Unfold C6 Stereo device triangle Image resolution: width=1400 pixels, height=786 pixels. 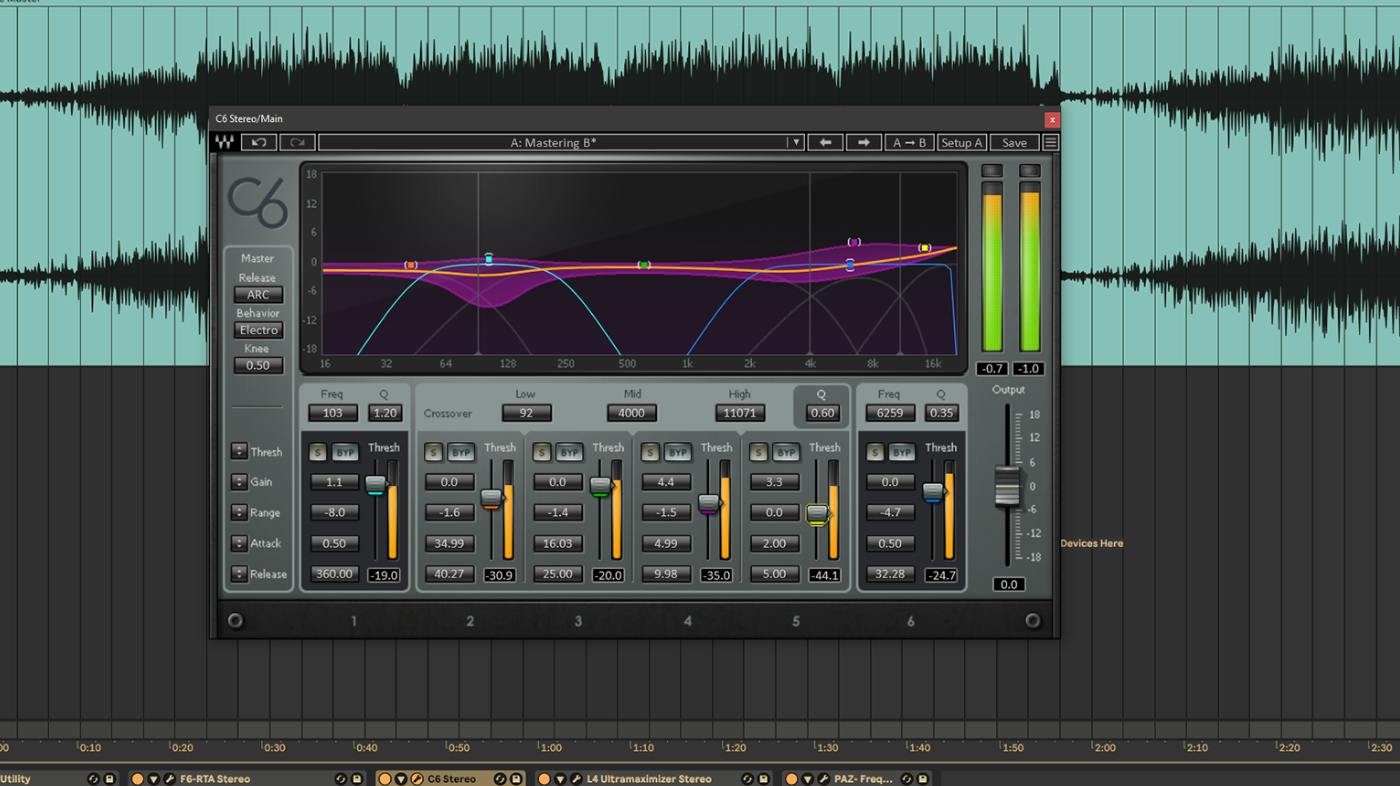(401, 779)
